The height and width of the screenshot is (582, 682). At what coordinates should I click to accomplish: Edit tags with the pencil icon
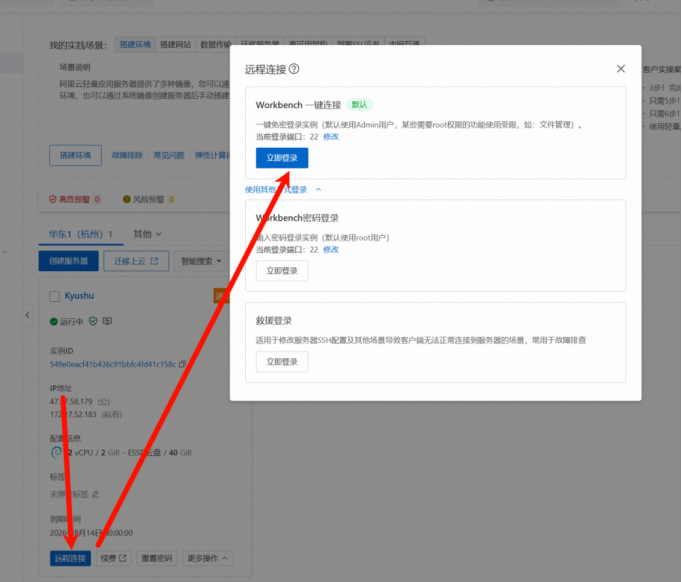click(x=95, y=494)
